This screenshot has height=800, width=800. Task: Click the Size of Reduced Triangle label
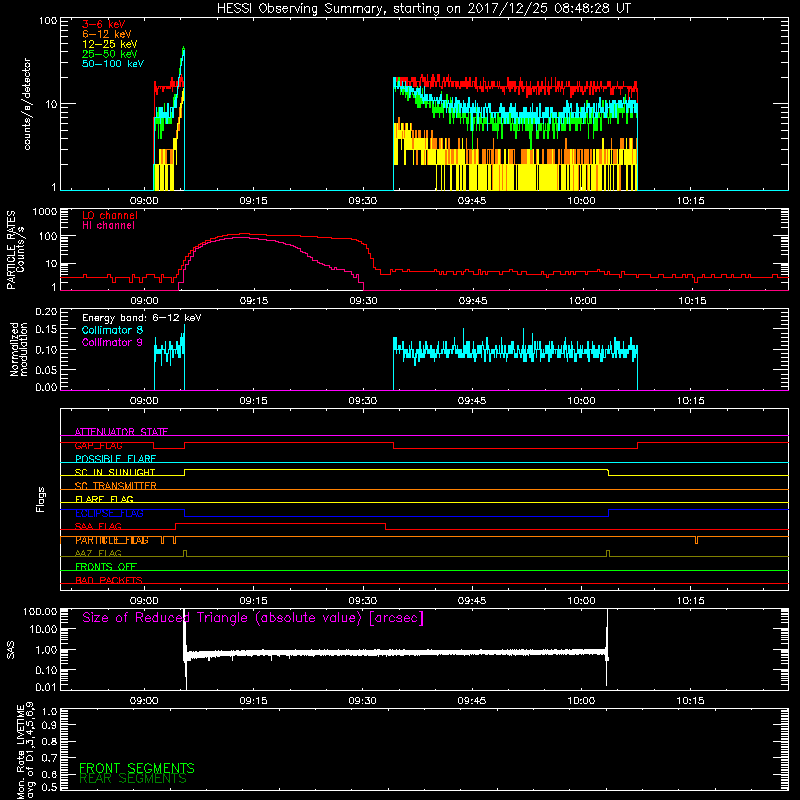tap(253, 618)
